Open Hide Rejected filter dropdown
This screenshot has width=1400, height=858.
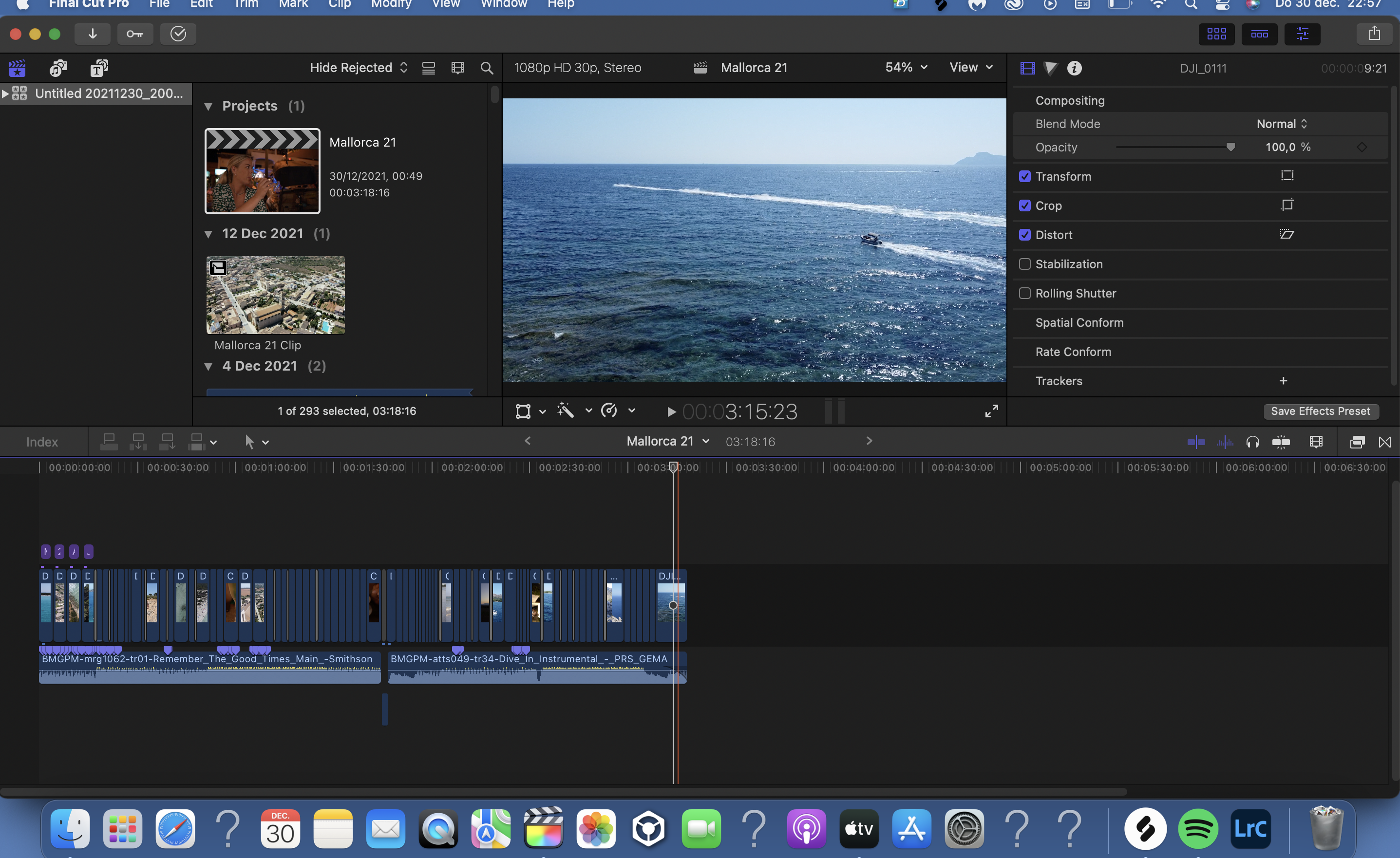(x=359, y=68)
